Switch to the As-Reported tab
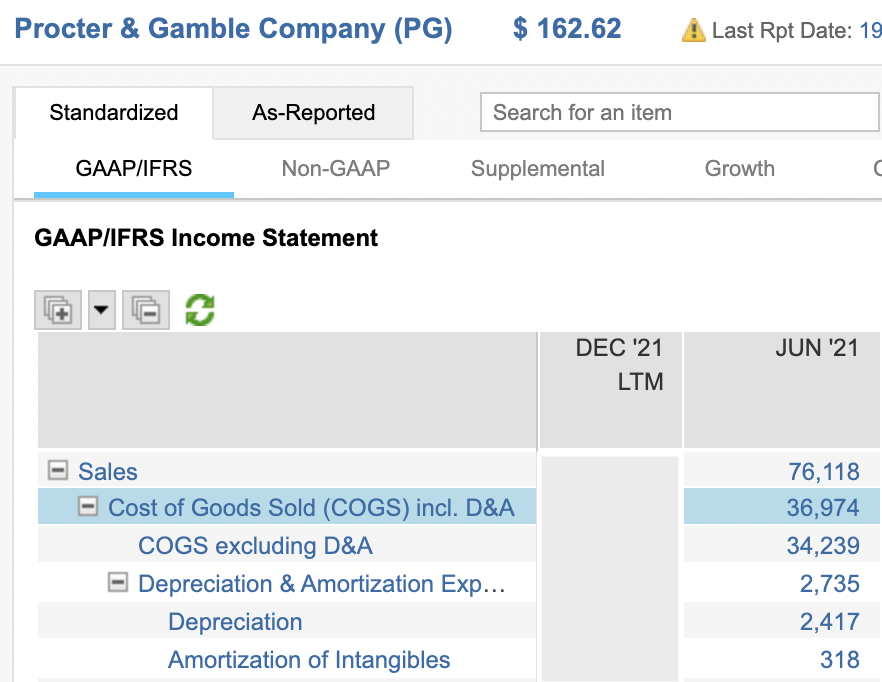 [313, 113]
